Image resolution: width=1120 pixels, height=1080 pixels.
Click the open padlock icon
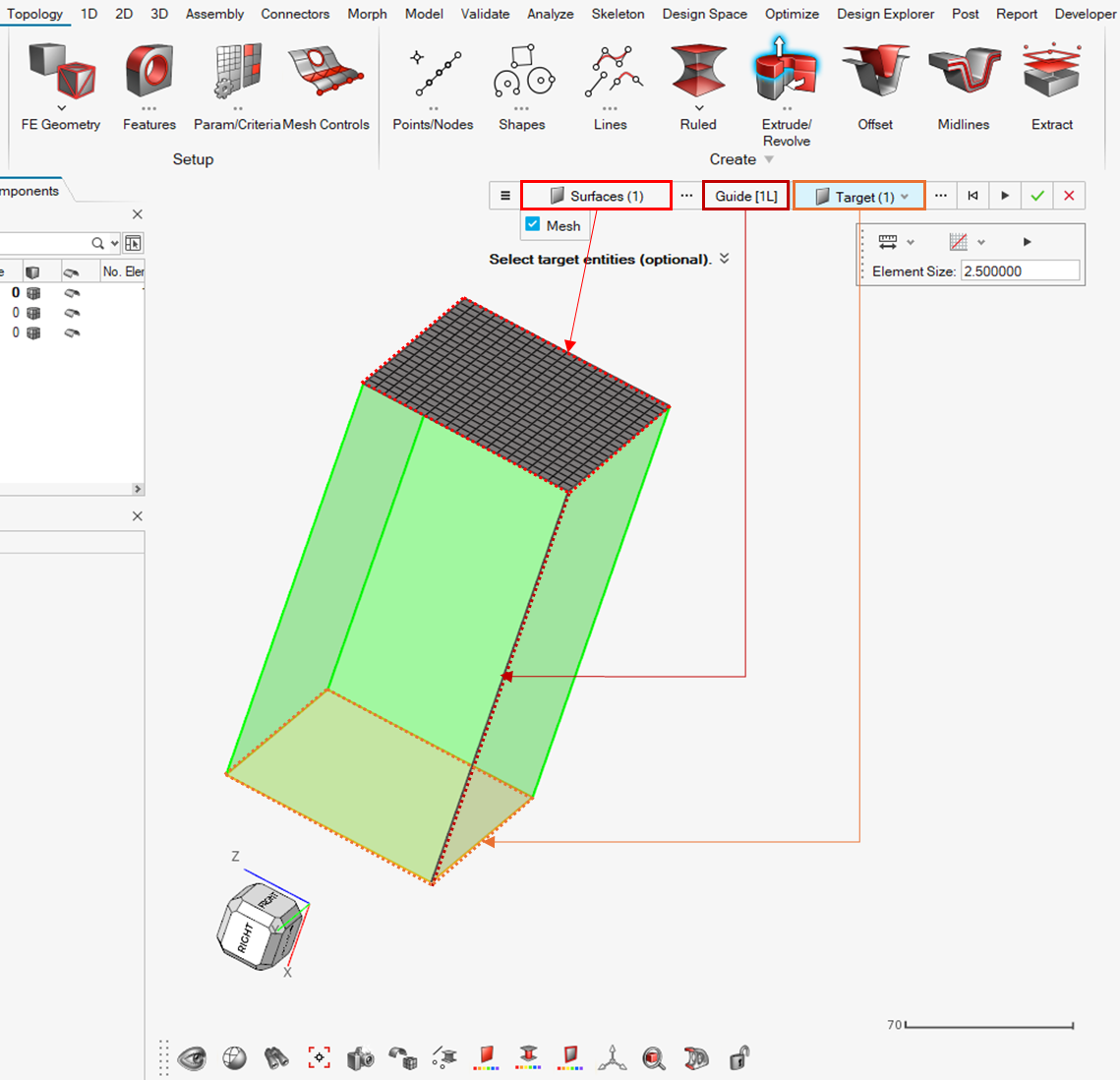click(x=739, y=1057)
